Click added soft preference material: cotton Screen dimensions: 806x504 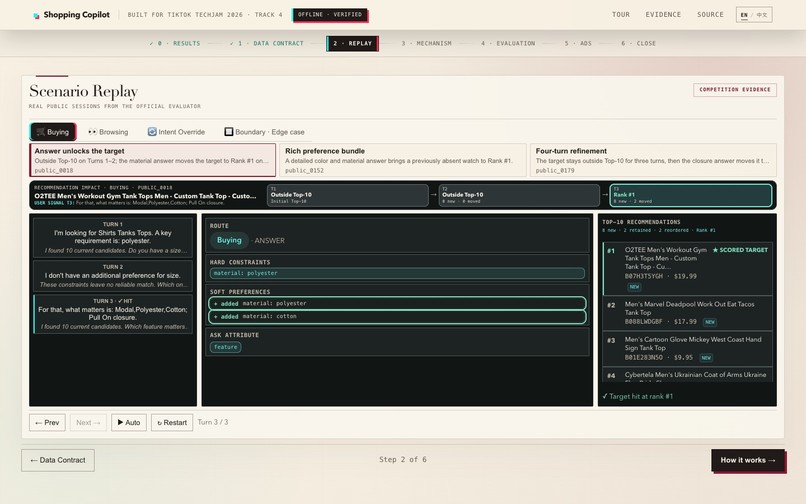397,316
